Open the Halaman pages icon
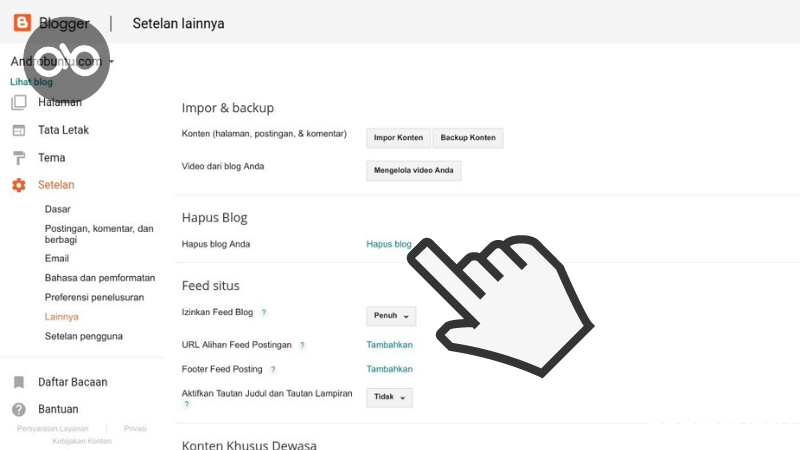 [x=19, y=103]
